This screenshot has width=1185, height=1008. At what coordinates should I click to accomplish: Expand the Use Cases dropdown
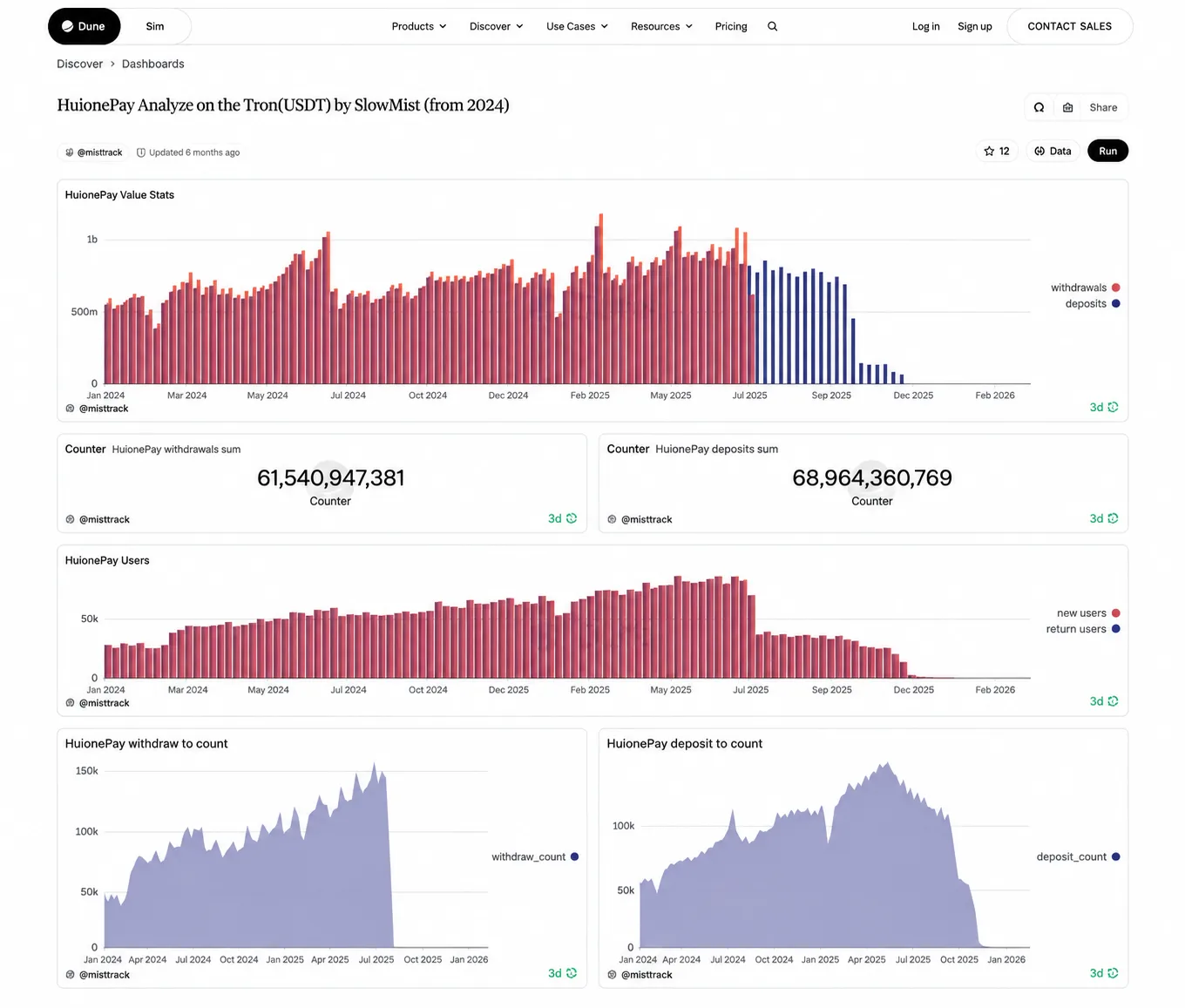(577, 26)
